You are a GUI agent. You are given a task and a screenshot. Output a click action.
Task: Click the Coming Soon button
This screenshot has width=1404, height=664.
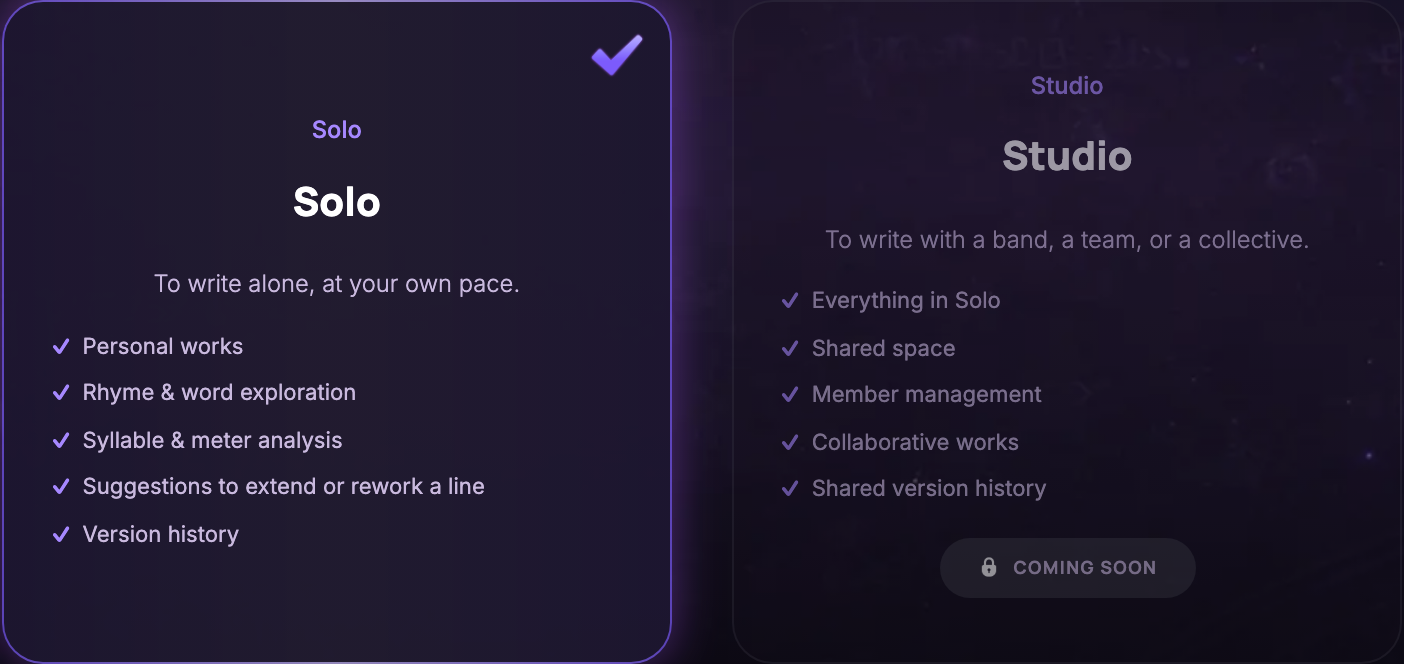coord(1067,568)
